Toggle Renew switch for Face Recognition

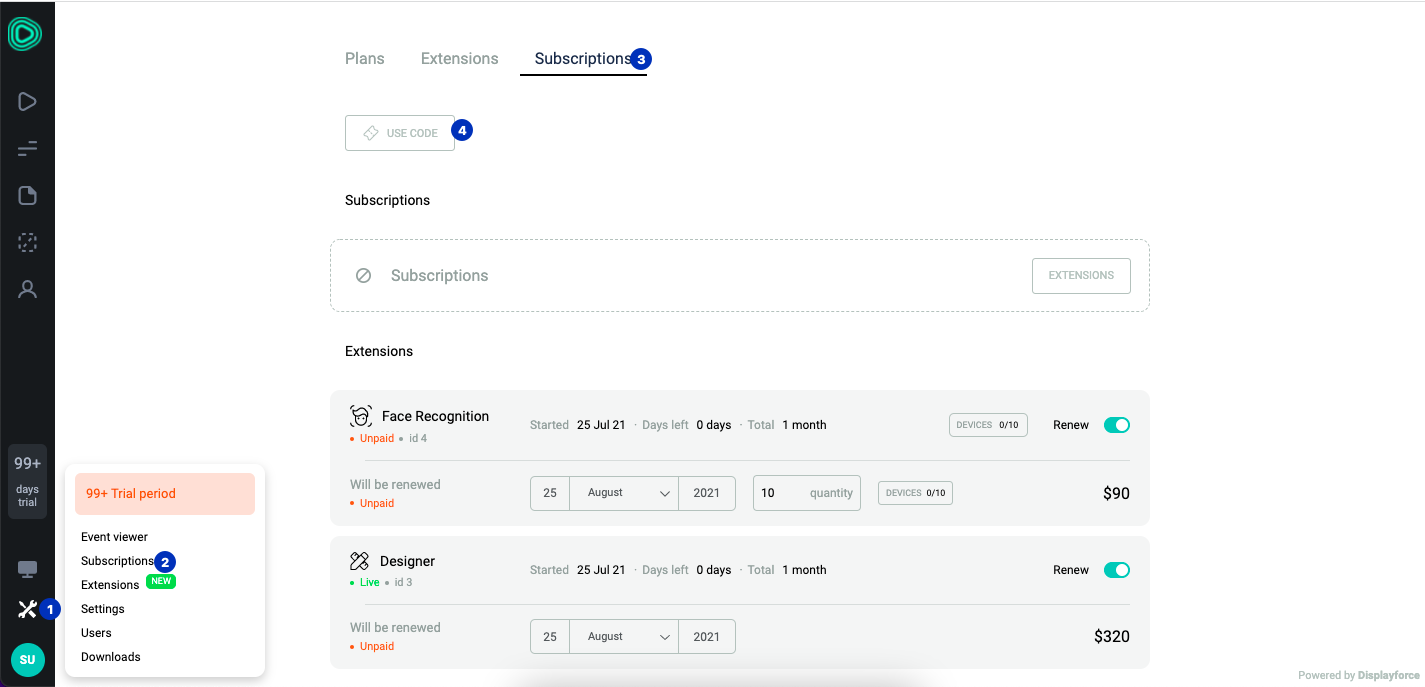1117,425
